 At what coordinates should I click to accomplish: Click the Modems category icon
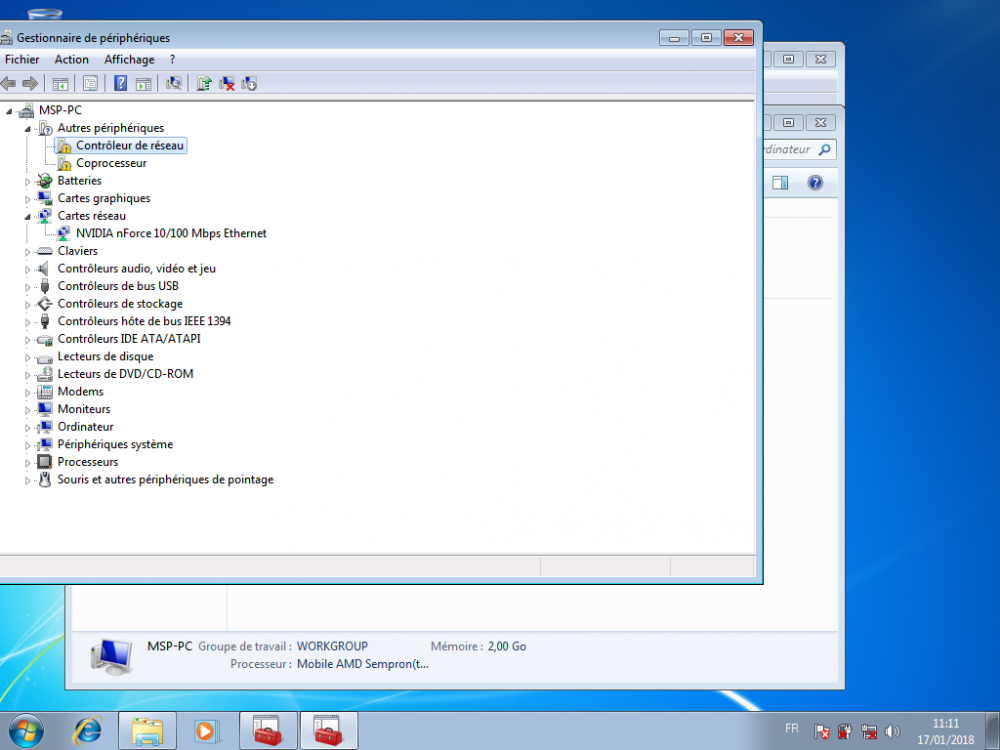tap(45, 392)
